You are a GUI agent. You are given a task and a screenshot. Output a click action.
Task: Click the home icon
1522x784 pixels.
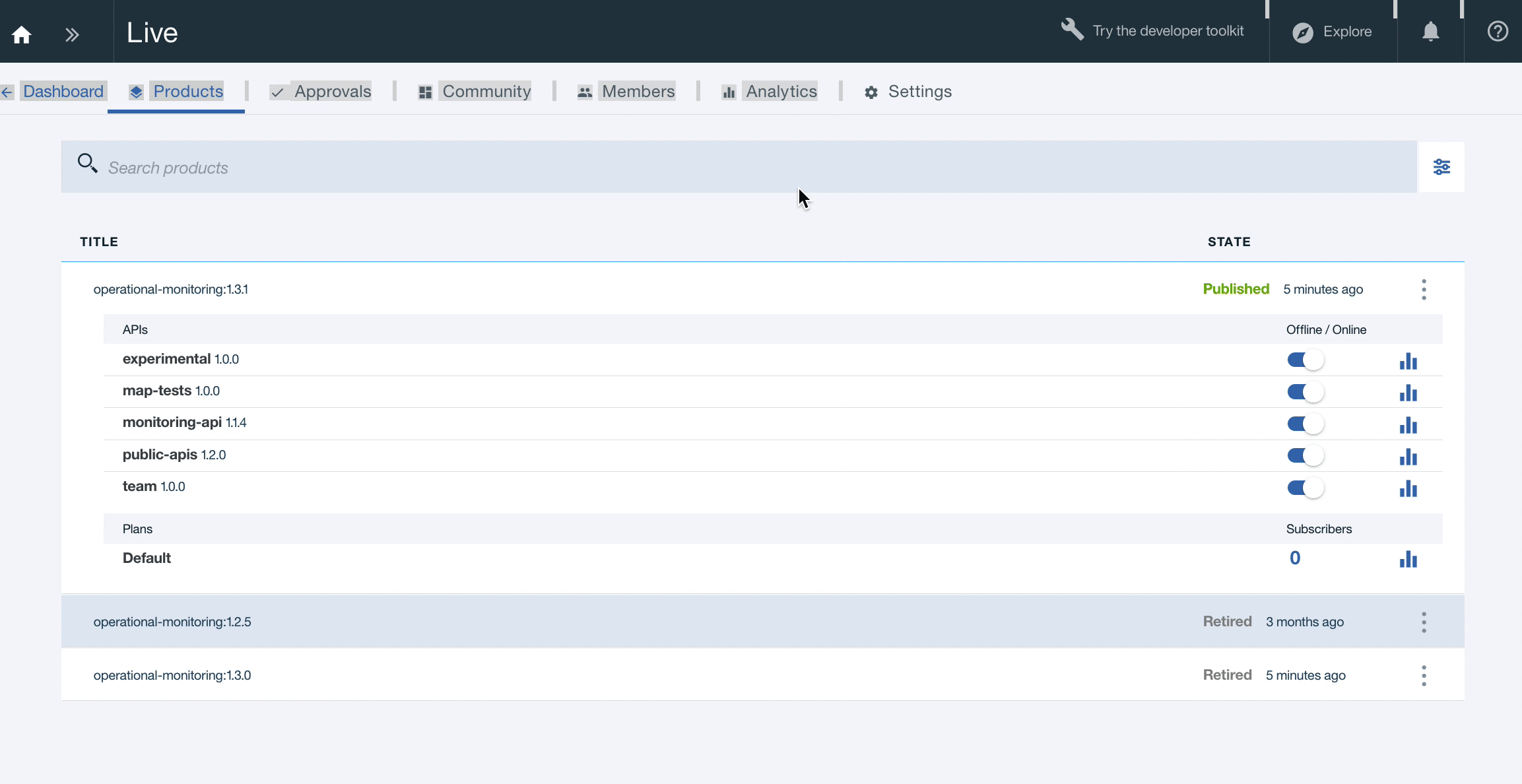pos(22,34)
